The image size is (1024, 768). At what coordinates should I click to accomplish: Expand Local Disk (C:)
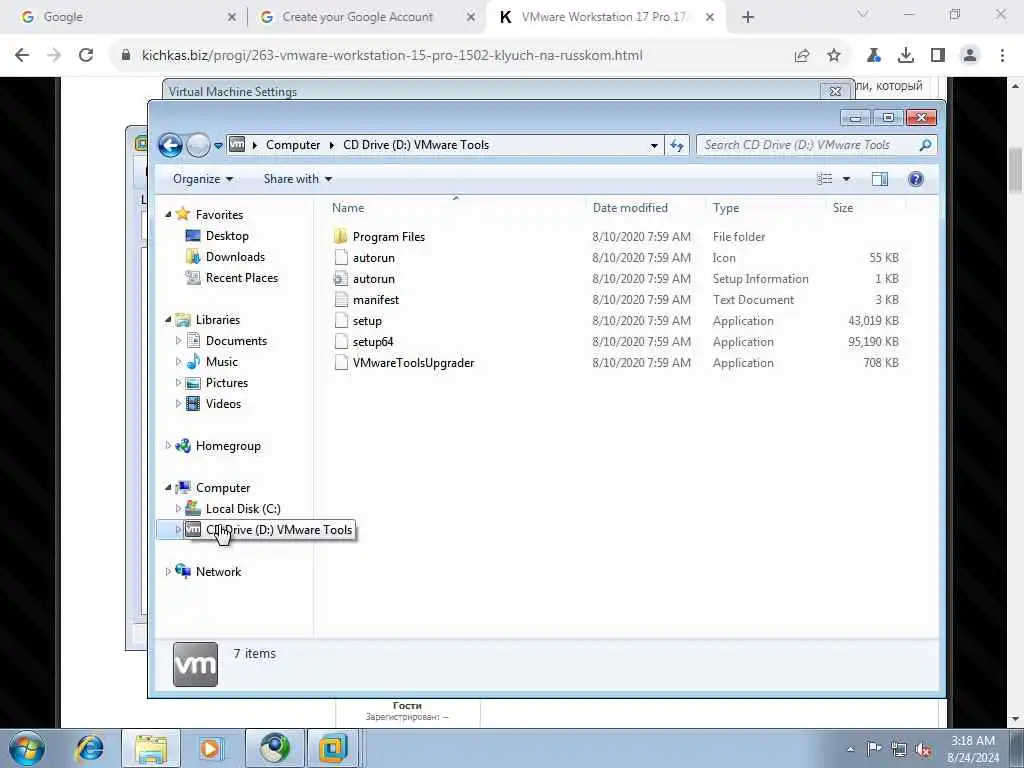pyautogui.click(x=178, y=508)
